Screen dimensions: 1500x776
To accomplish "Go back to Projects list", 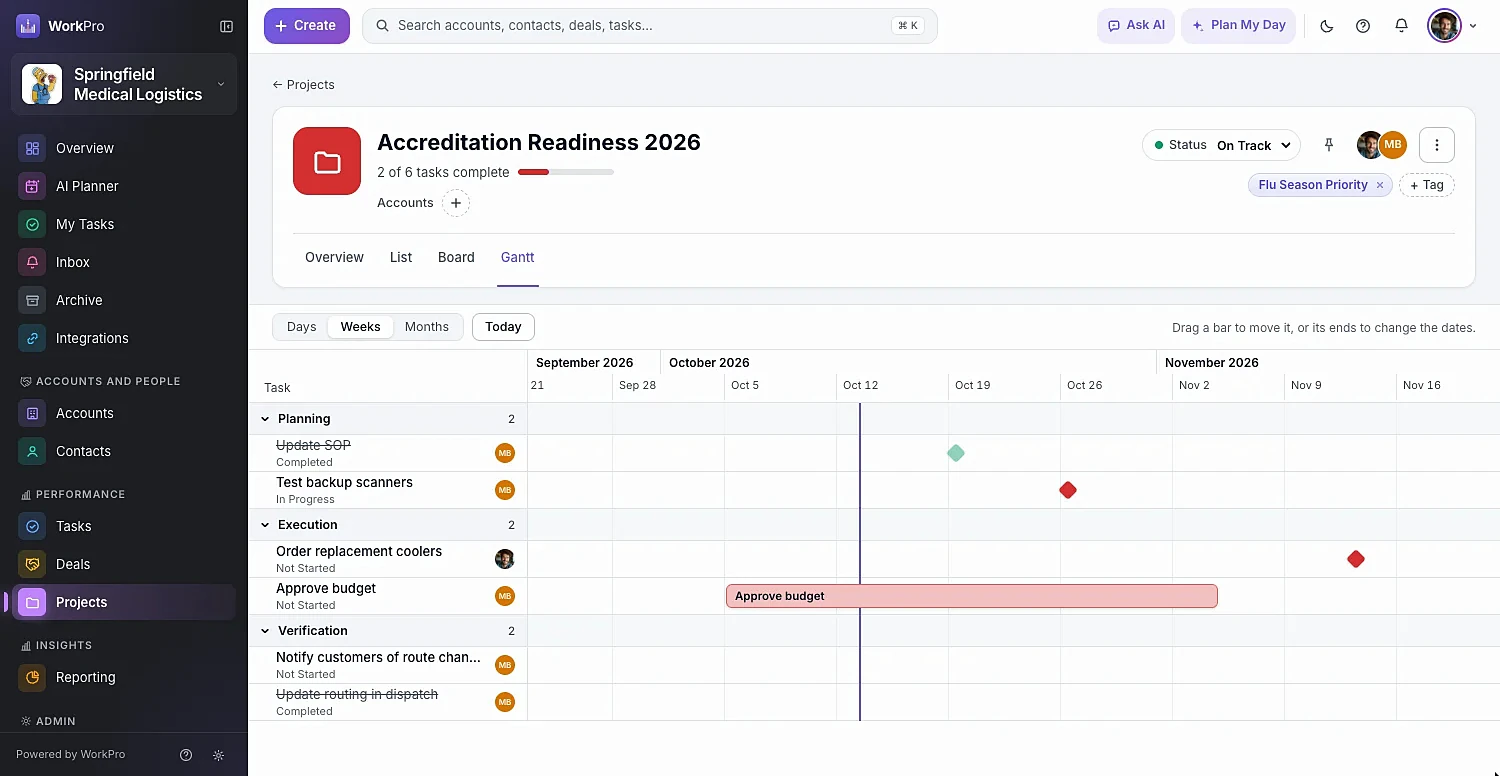I will 304,85.
